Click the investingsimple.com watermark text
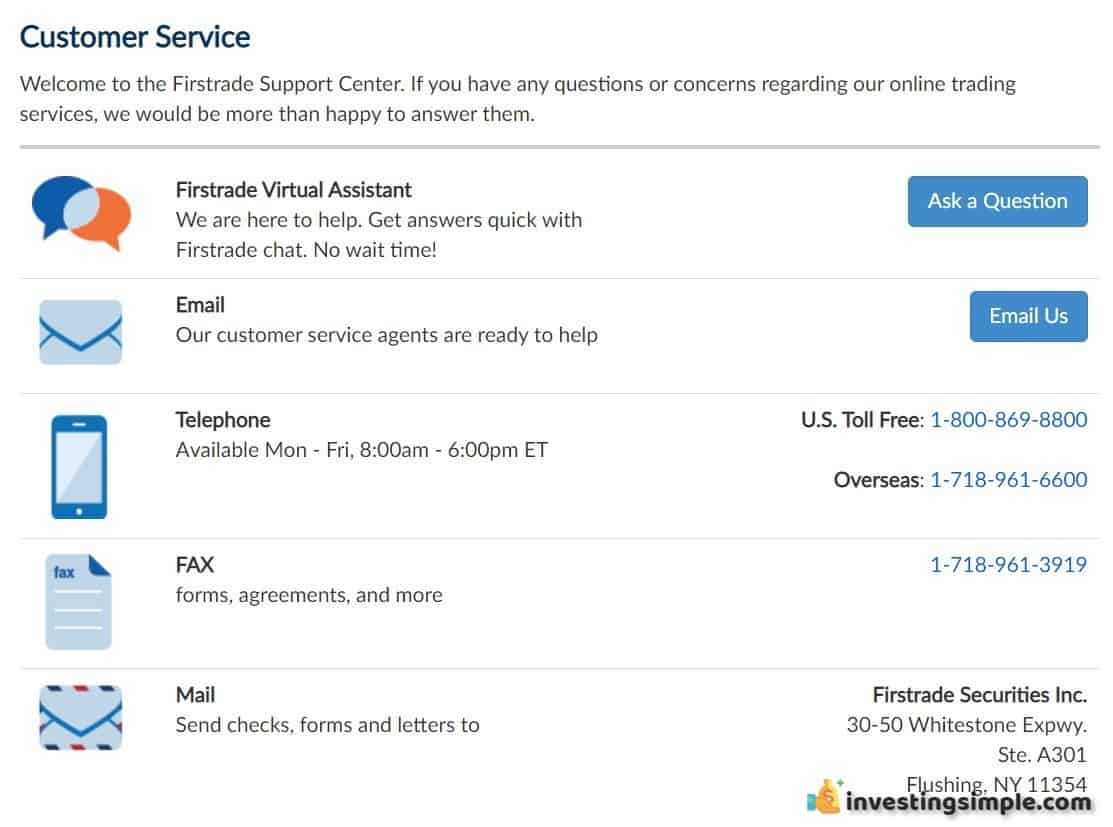 [968, 802]
